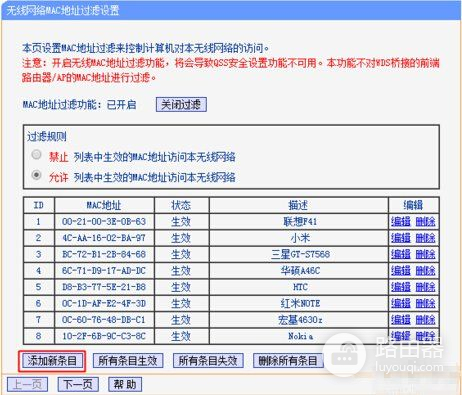
Task: Click the 所有条目生效 button
Action: 128,361
